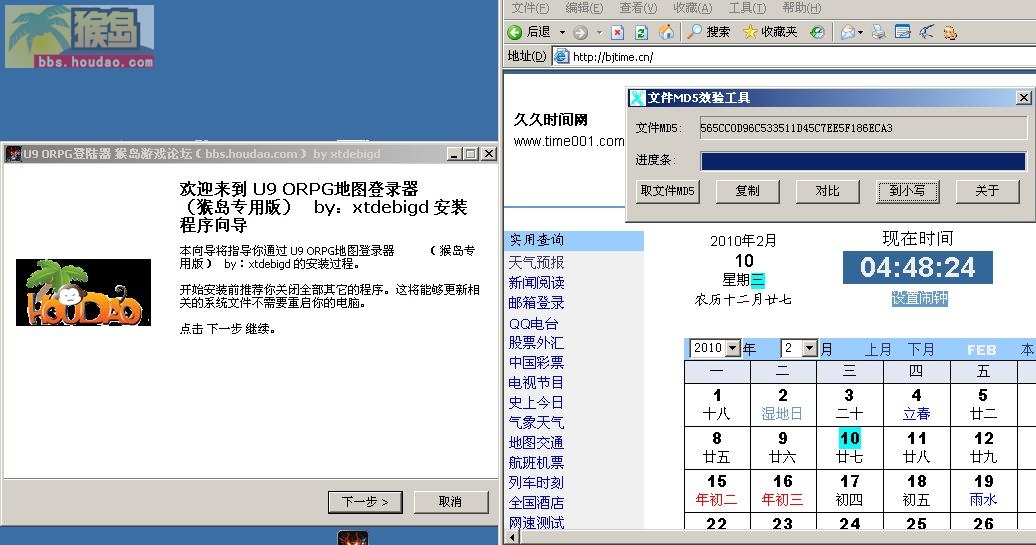Go to the home page via the house icon
The height and width of the screenshot is (545, 1036).
point(666,32)
